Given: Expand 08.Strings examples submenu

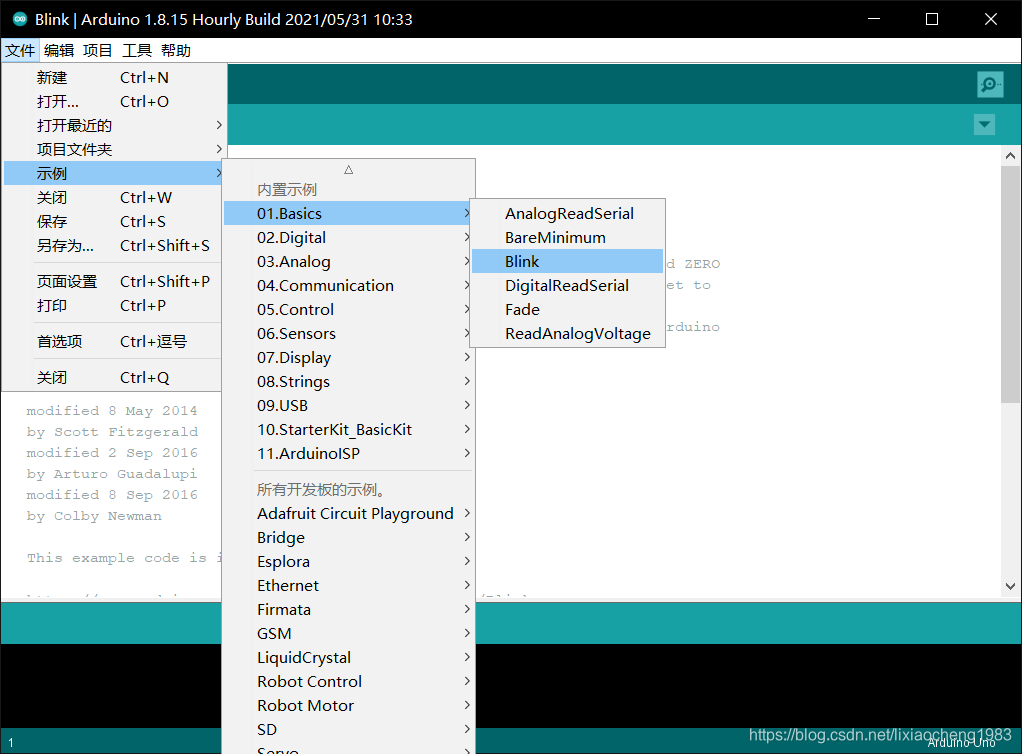Looking at the screenshot, I should point(348,381).
